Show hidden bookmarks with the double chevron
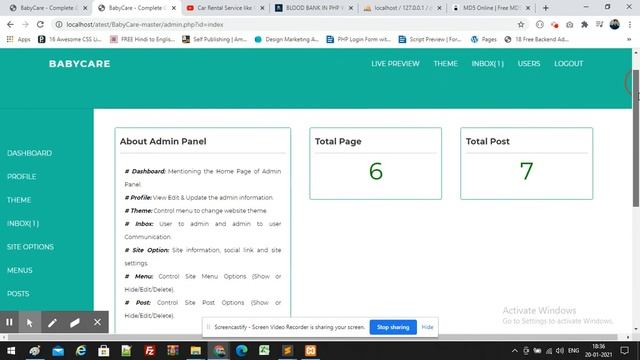This screenshot has height=360, width=640. click(x=629, y=39)
